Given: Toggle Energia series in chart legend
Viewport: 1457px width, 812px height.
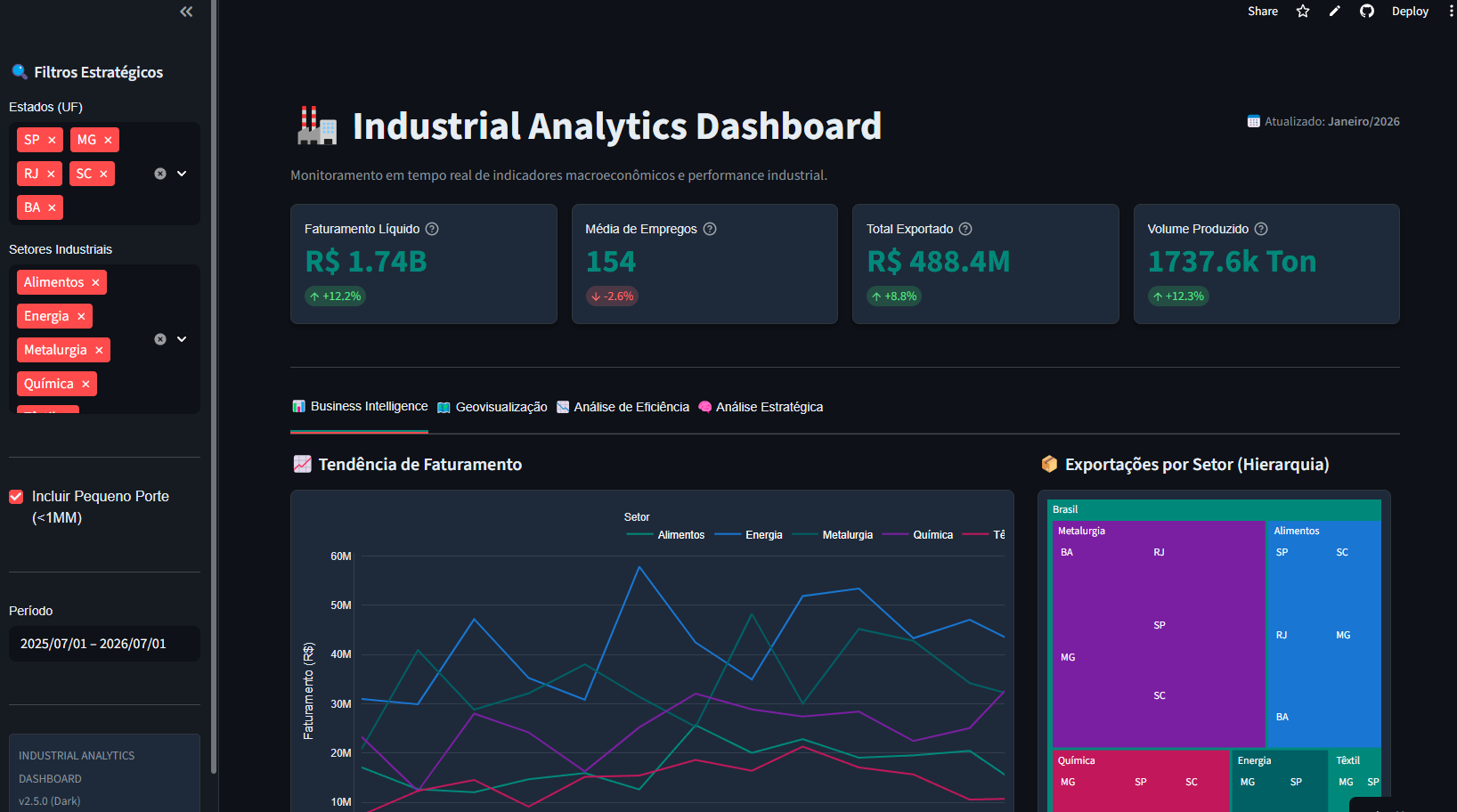Looking at the screenshot, I should coord(749,535).
